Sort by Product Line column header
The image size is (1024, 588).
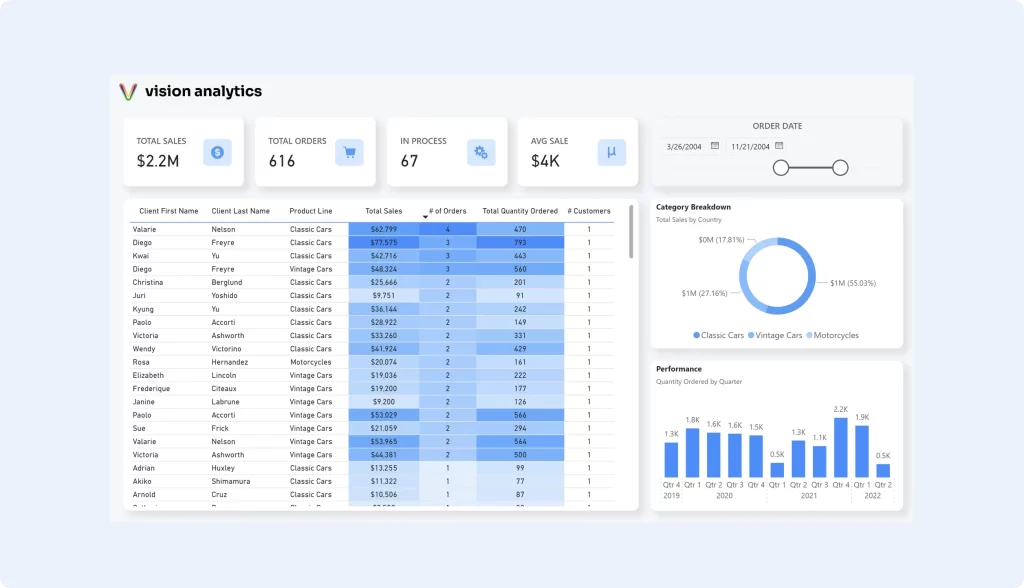coord(311,211)
